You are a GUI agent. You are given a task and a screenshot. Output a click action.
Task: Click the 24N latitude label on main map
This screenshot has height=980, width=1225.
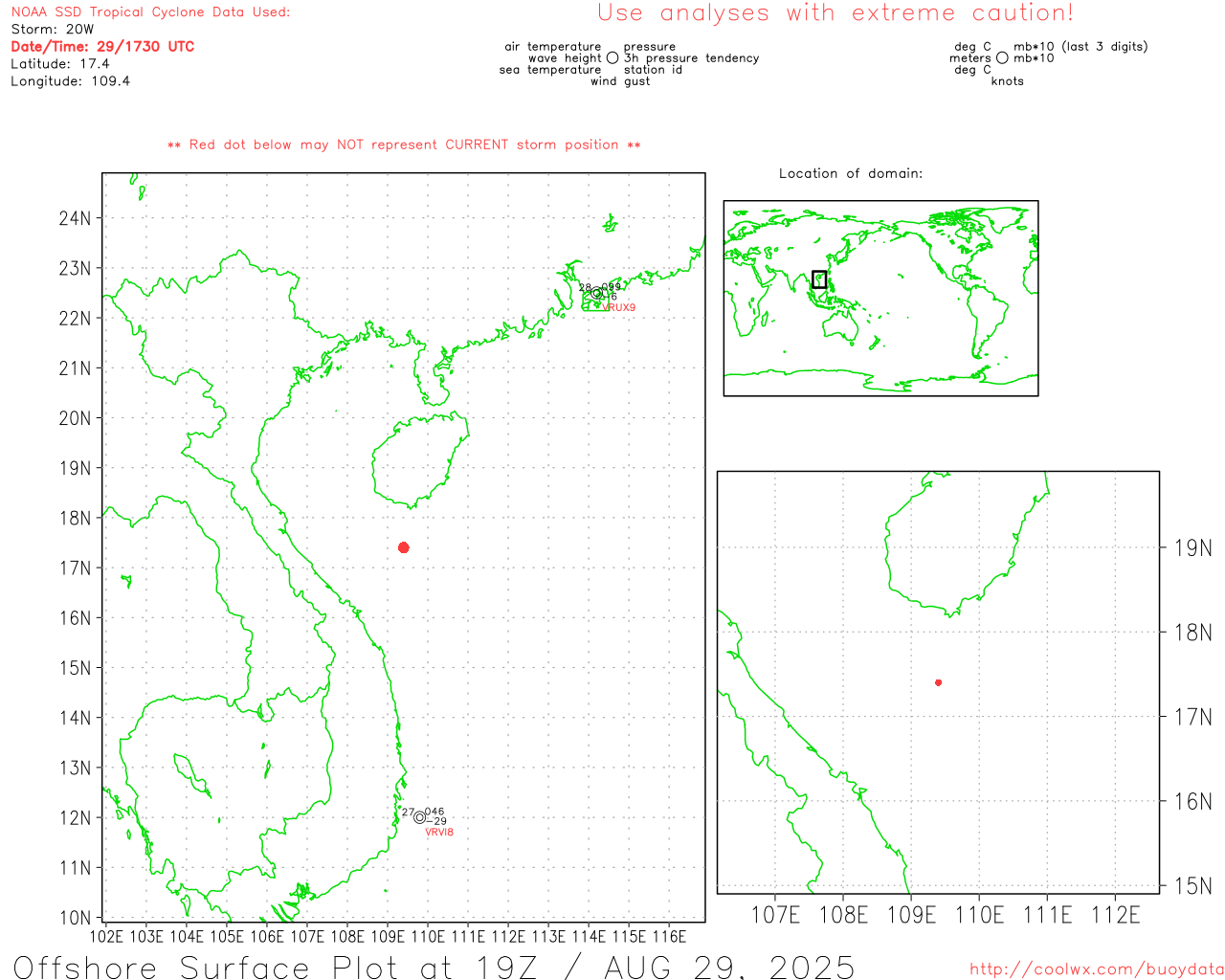75,218
